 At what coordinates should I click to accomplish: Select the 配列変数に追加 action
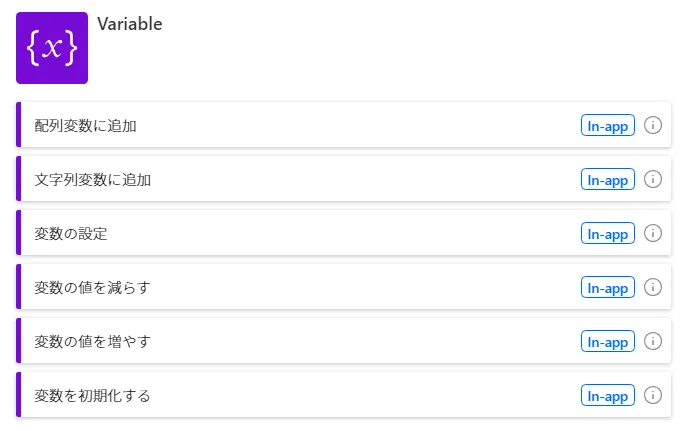coord(85,126)
